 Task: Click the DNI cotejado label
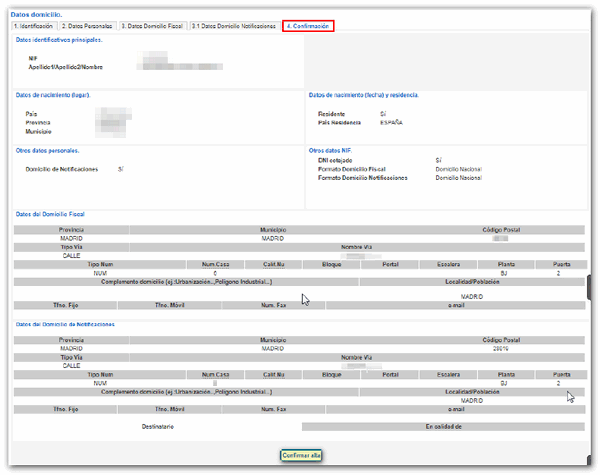pos(335,160)
